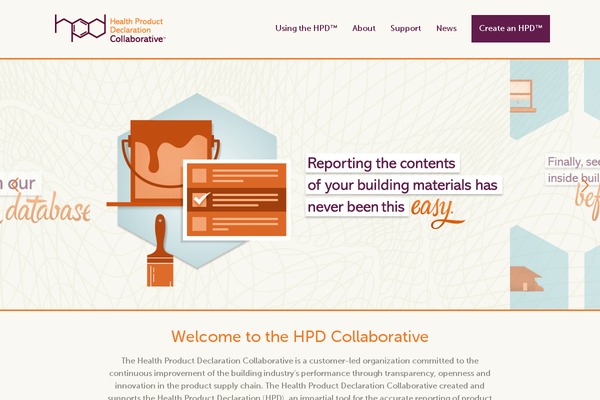Click the 'Health Product Declaration Collaborative' logo text

click(137, 30)
